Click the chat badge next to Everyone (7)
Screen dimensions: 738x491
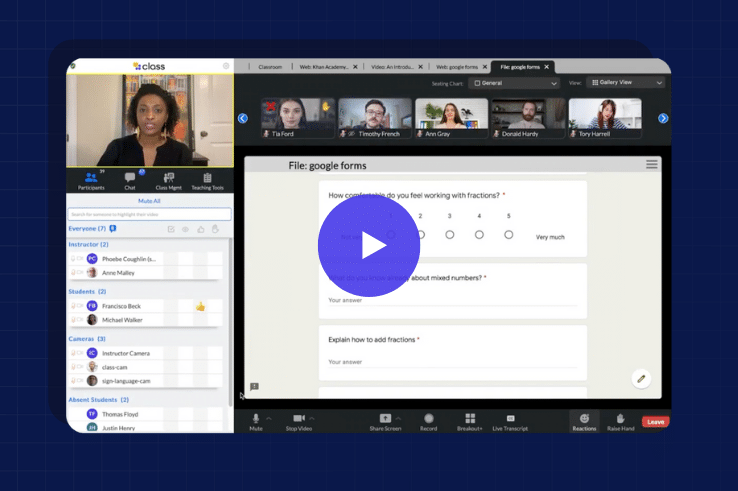(x=112, y=229)
